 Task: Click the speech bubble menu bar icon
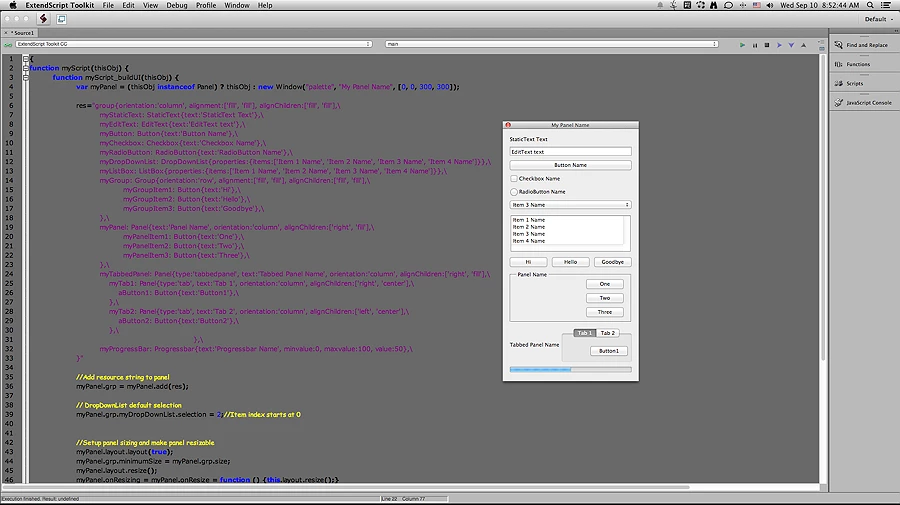coord(728,5)
